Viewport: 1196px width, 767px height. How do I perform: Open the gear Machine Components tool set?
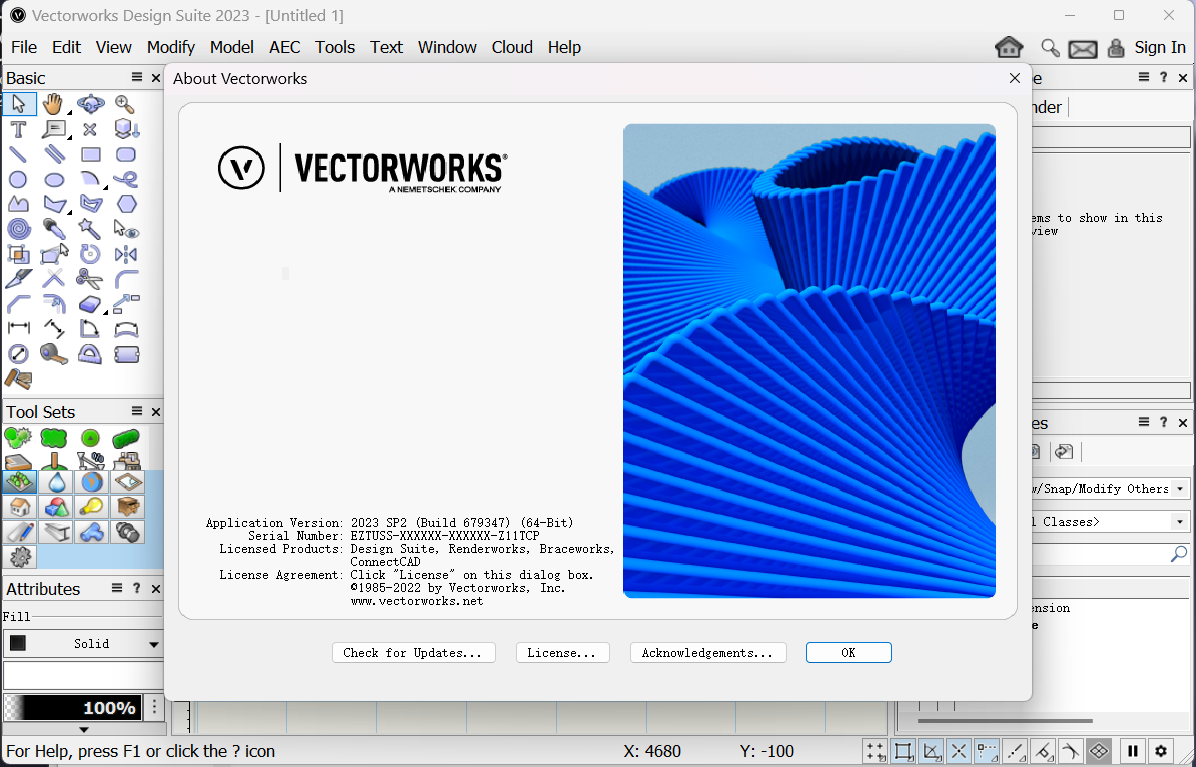coord(20,557)
